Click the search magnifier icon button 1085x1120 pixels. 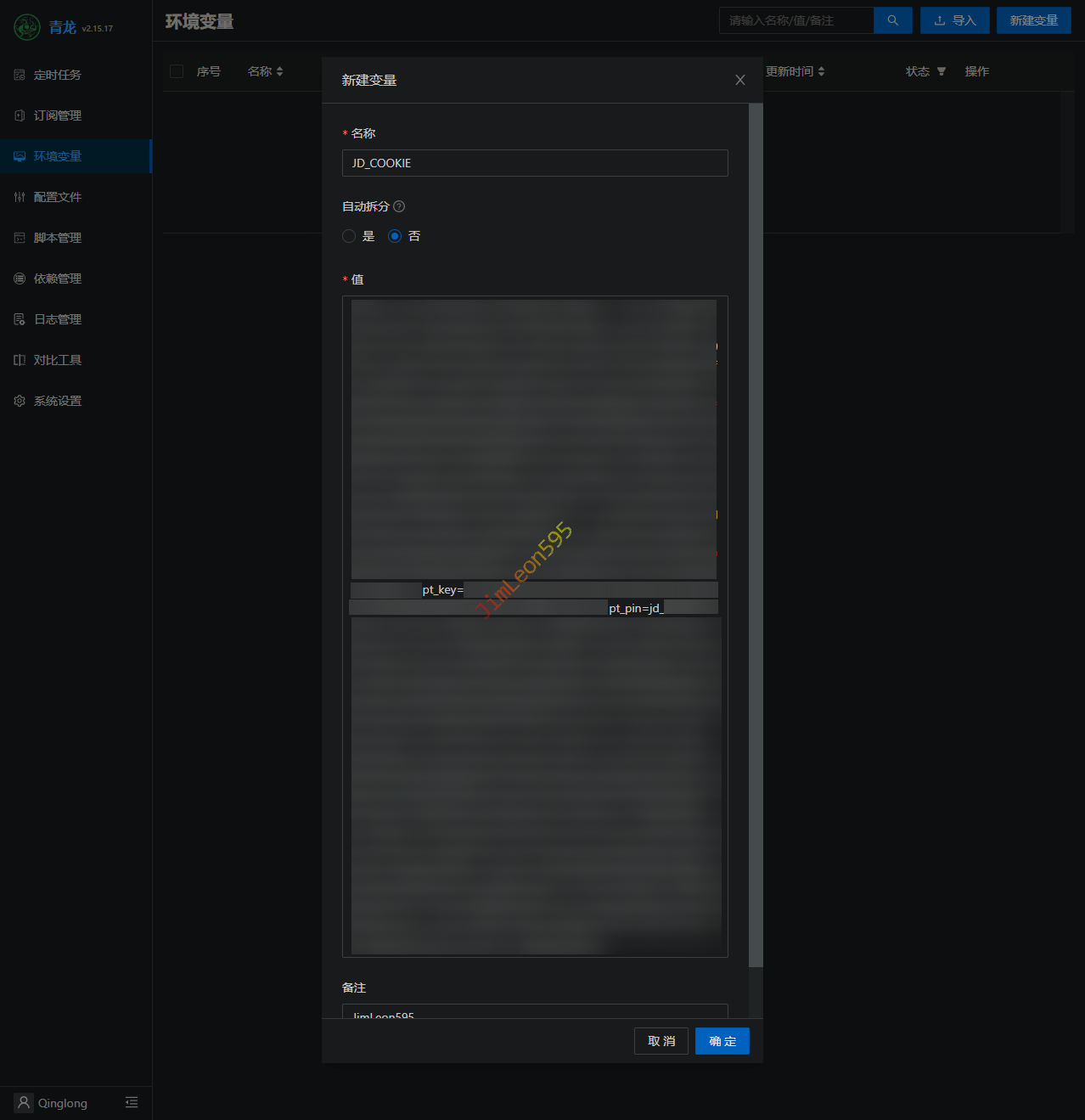click(892, 20)
